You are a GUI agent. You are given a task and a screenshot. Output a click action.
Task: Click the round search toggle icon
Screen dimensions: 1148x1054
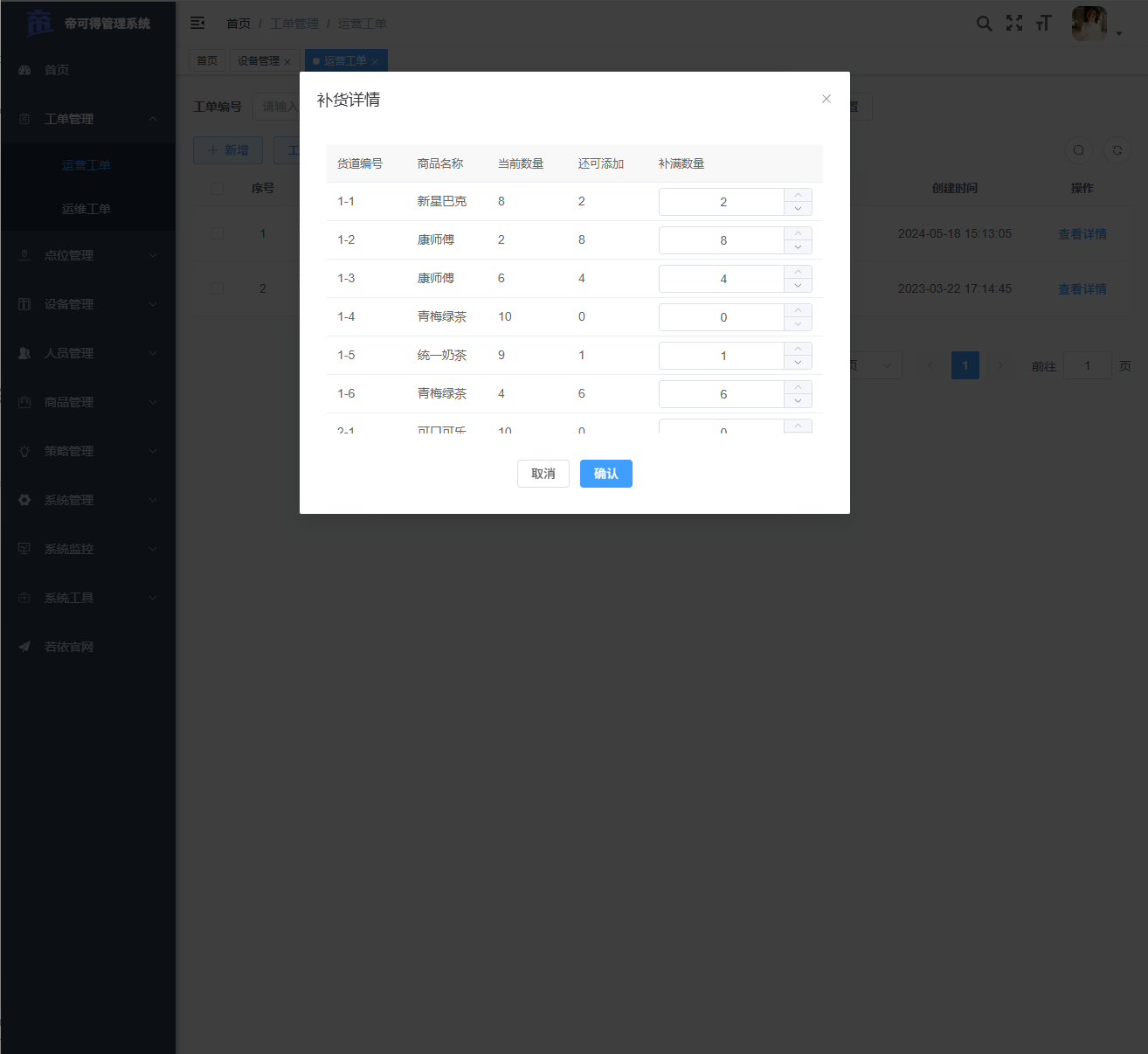pyautogui.click(x=1079, y=150)
